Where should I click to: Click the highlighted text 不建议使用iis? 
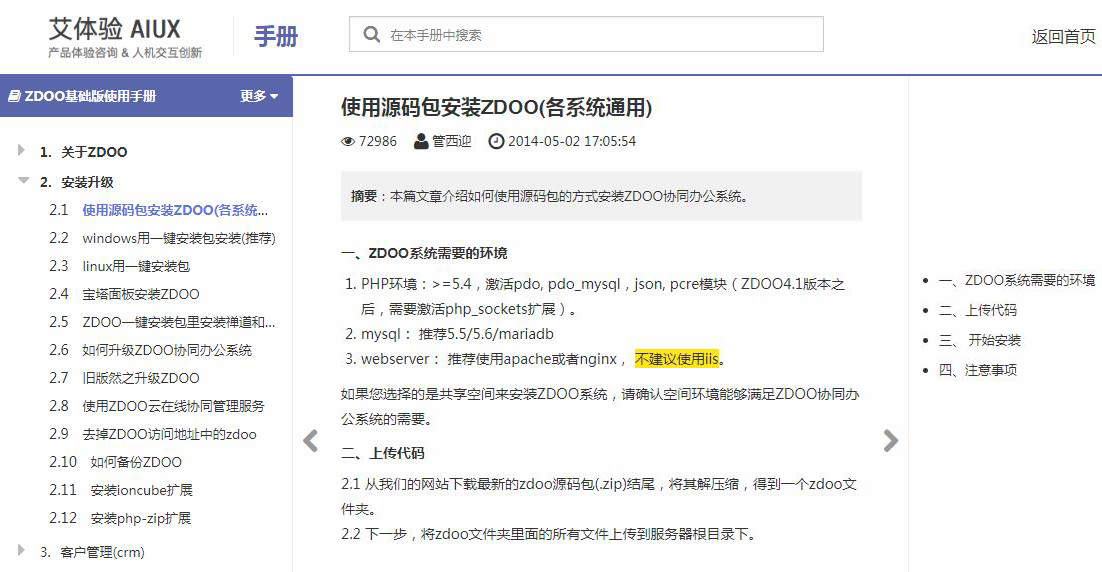(678, 359)
